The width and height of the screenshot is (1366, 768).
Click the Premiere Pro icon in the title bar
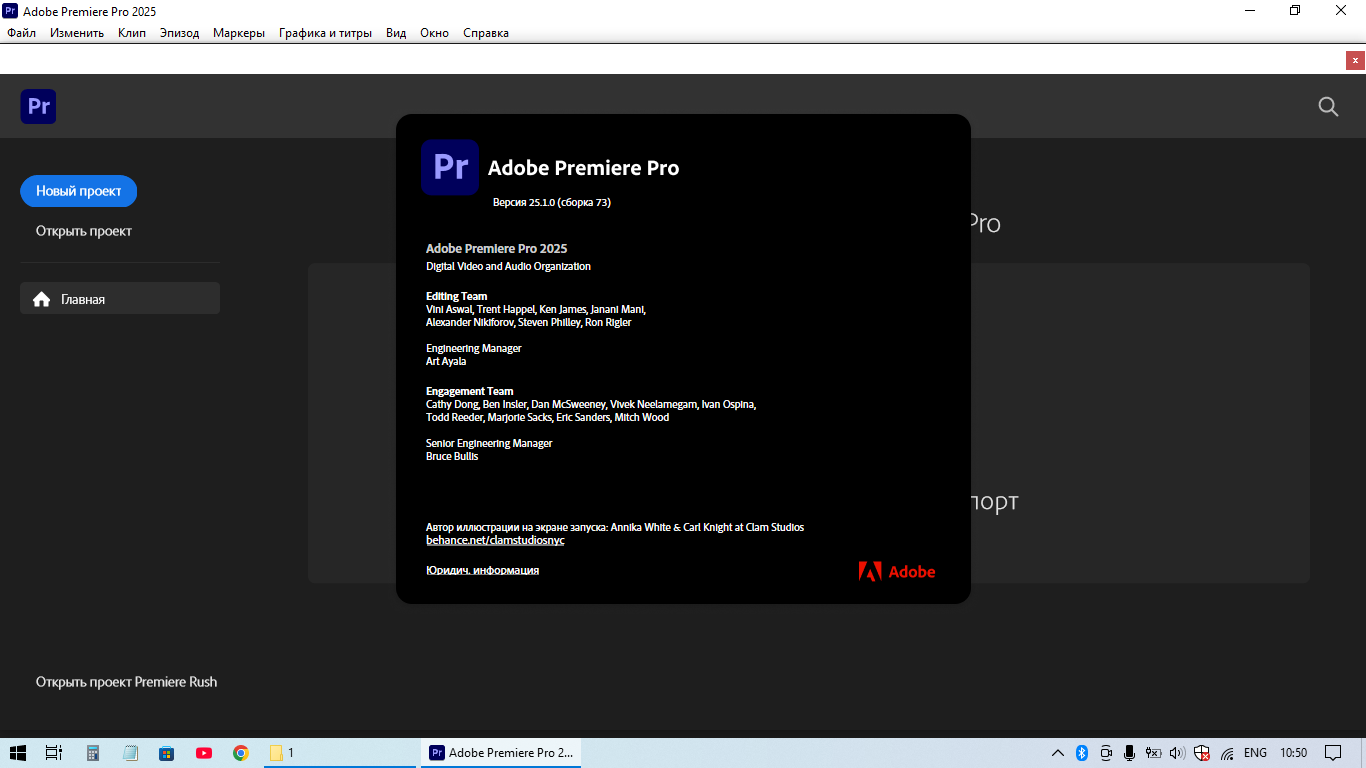click(x=11, y=11)
